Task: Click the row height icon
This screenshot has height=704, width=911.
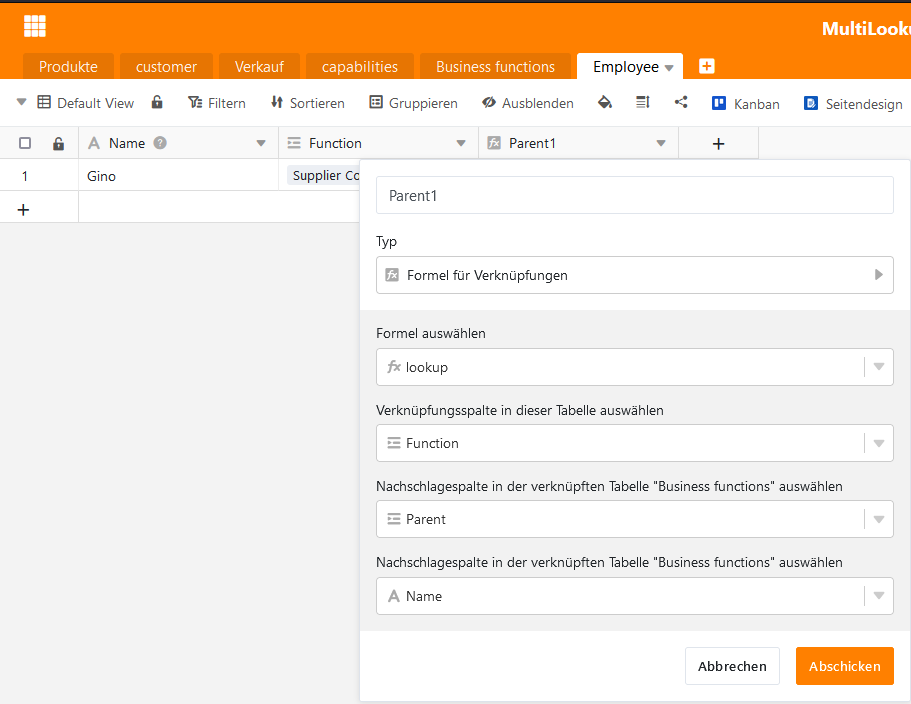Action: pyautogui.click(x=642, y=102)
